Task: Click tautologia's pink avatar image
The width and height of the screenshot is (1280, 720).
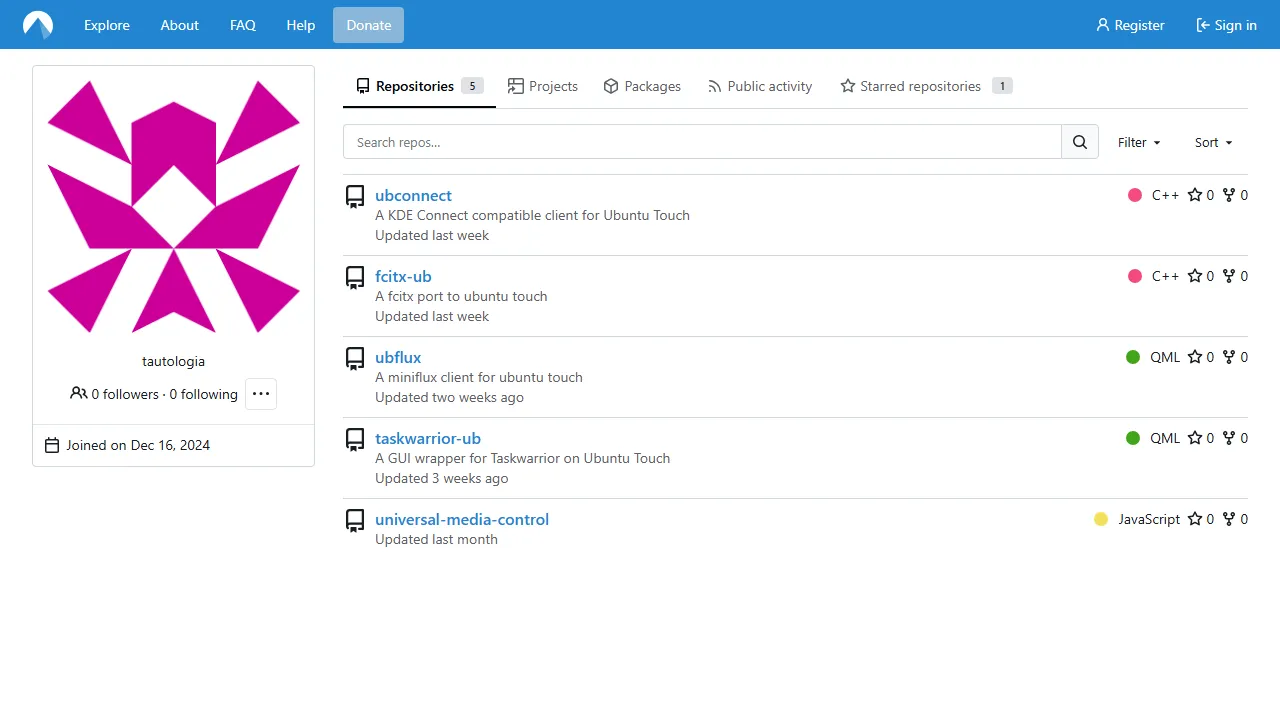Action: pos(174,207)
